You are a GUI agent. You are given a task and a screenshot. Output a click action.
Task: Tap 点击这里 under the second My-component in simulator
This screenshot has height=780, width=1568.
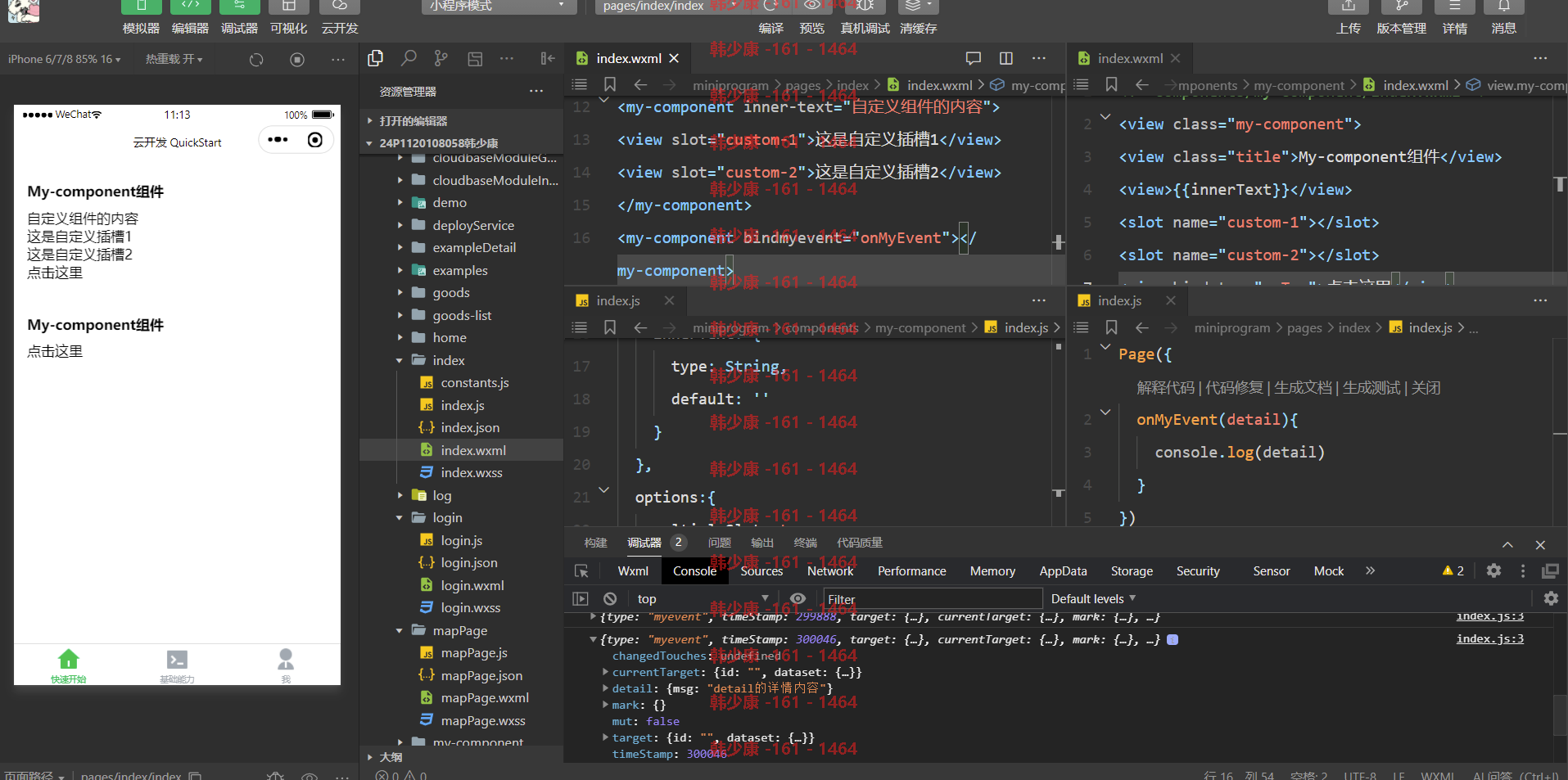coord(55,351)
